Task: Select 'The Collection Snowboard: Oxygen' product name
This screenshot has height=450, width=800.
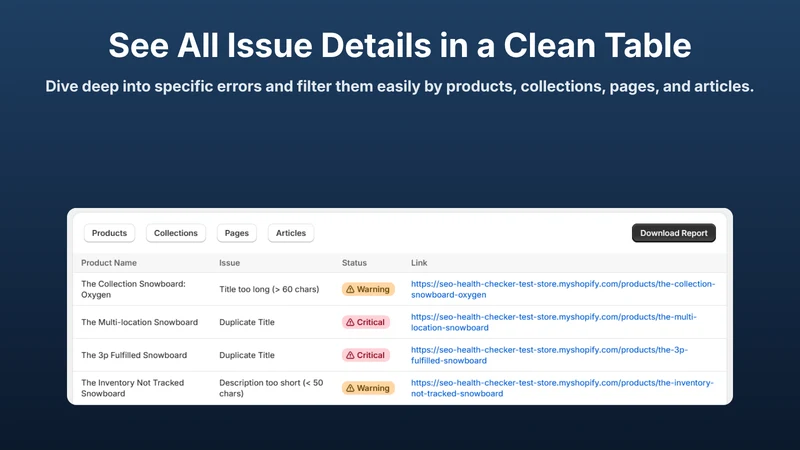Action: point(133,289)
